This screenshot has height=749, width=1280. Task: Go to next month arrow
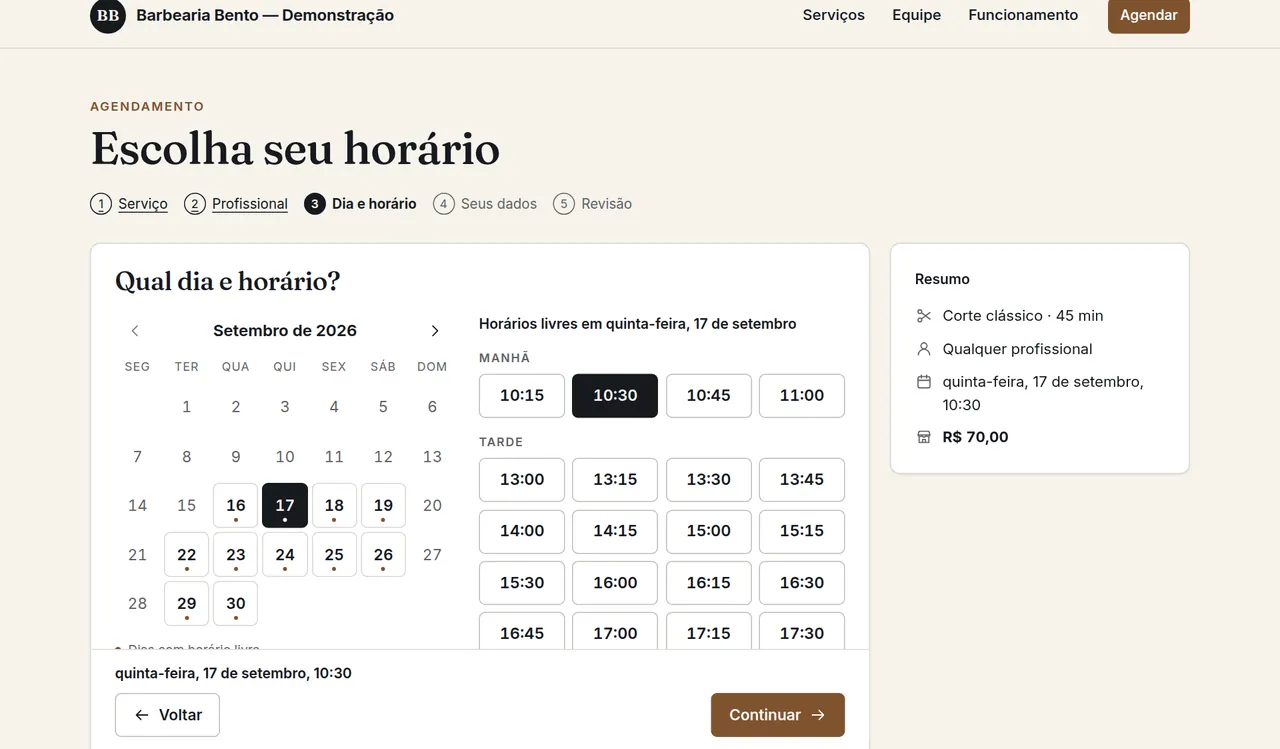(x=435, y=331)
